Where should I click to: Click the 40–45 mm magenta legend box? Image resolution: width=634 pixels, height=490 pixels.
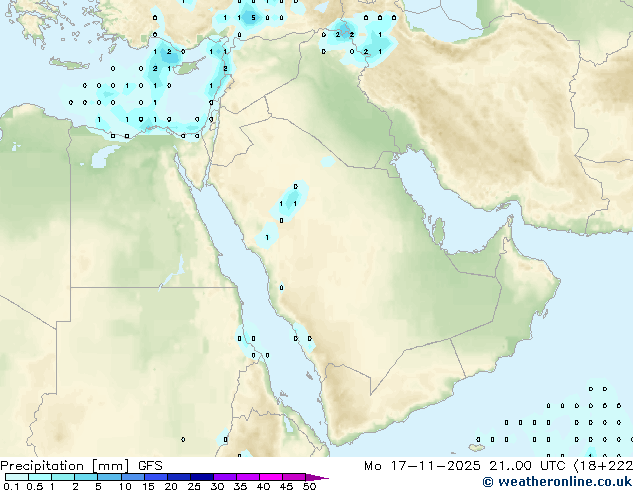click(x=271, y=477)
